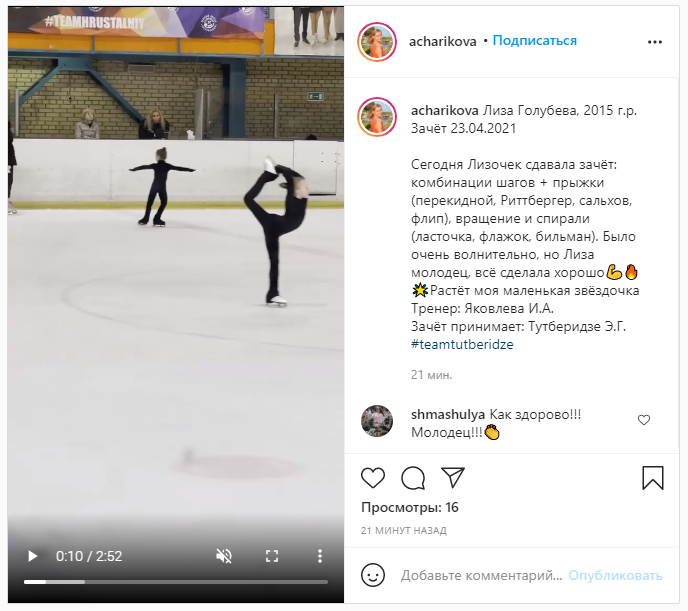The width and height of the screenshot is (688, 611).
Task: Play the video
Action: [x=32, y=556]
